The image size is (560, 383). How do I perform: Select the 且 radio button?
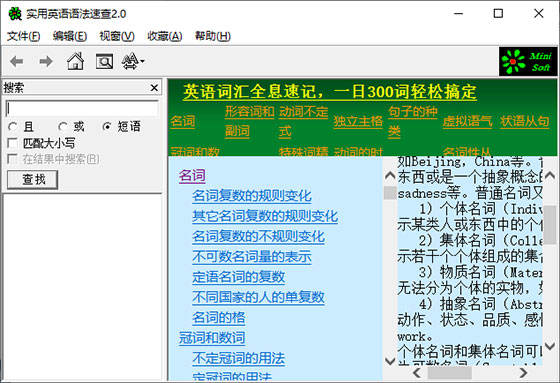(x=12, y=126)
